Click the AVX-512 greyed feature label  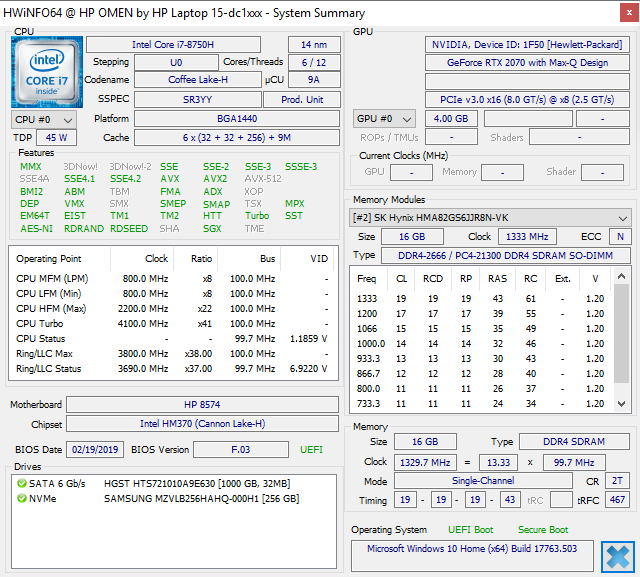pos(263,179)
